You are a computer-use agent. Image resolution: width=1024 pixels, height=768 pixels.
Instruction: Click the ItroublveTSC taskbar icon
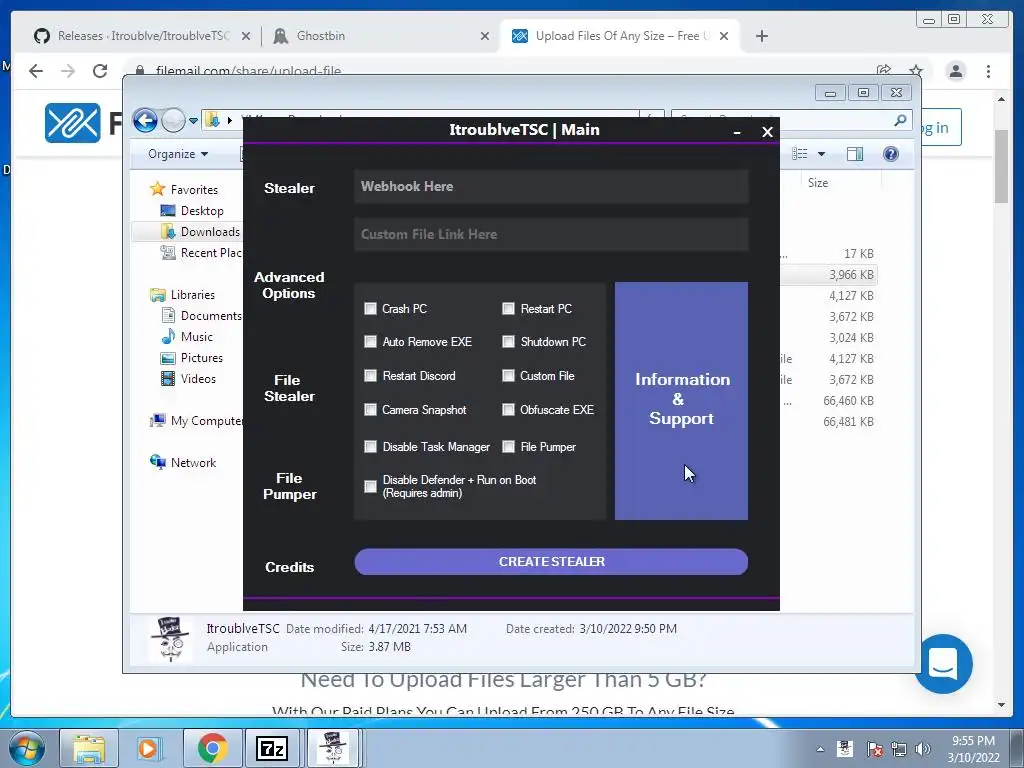(x=333, y=748)
